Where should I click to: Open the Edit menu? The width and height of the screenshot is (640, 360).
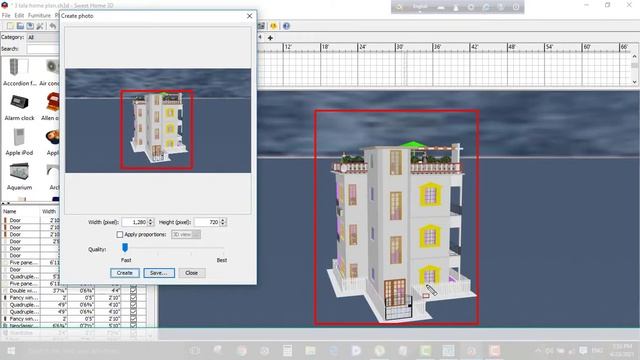pyautogui.click(x=19, y=15)
